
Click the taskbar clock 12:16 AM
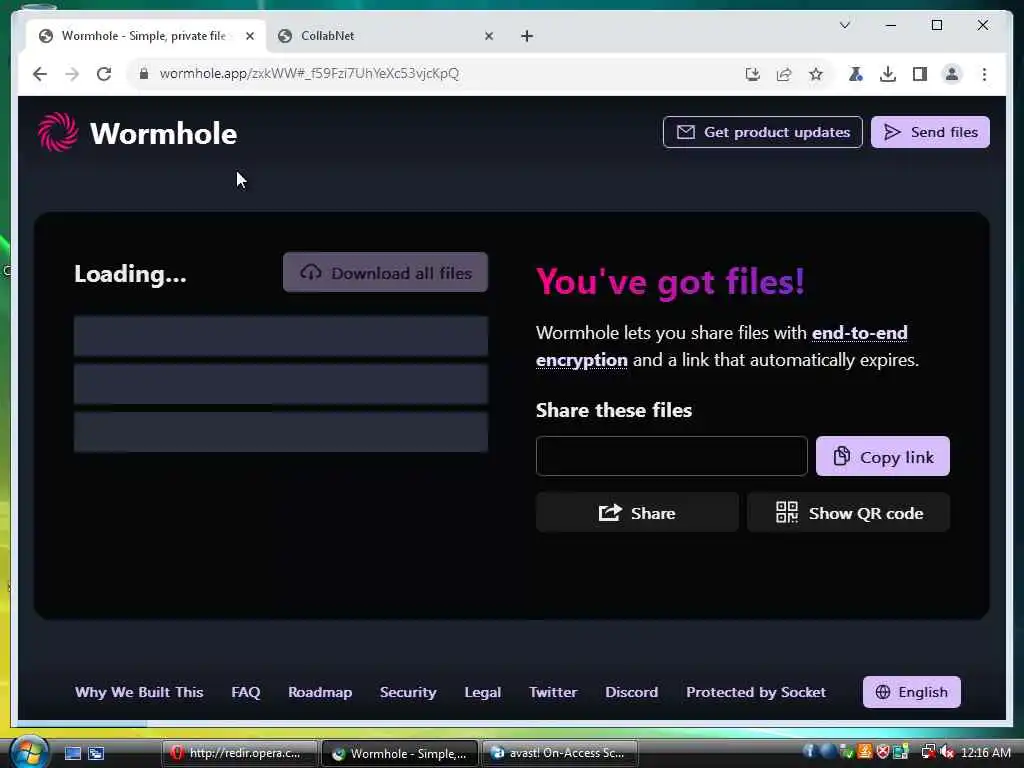(x=985, y=752)
